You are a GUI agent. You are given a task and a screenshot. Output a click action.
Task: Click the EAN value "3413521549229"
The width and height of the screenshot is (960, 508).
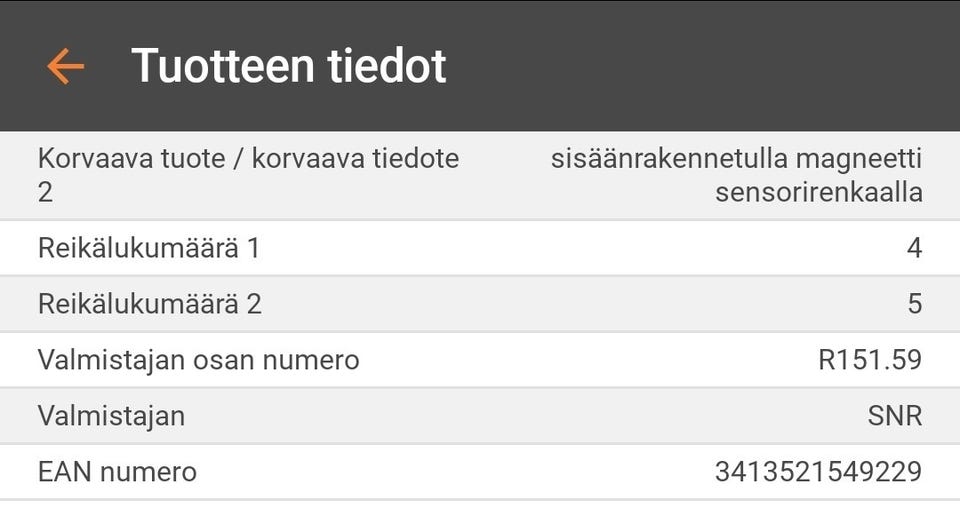pyautogui.click(x=818, y=471)
